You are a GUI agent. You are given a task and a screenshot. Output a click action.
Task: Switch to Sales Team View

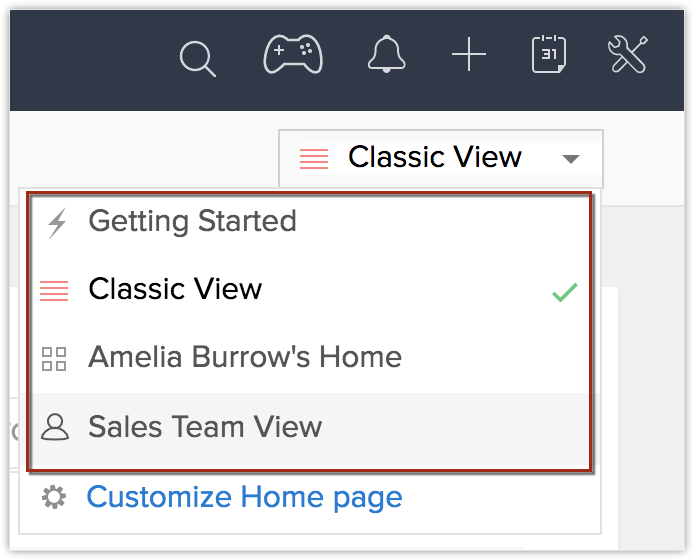pyautogui.click(x=205, y=427)
